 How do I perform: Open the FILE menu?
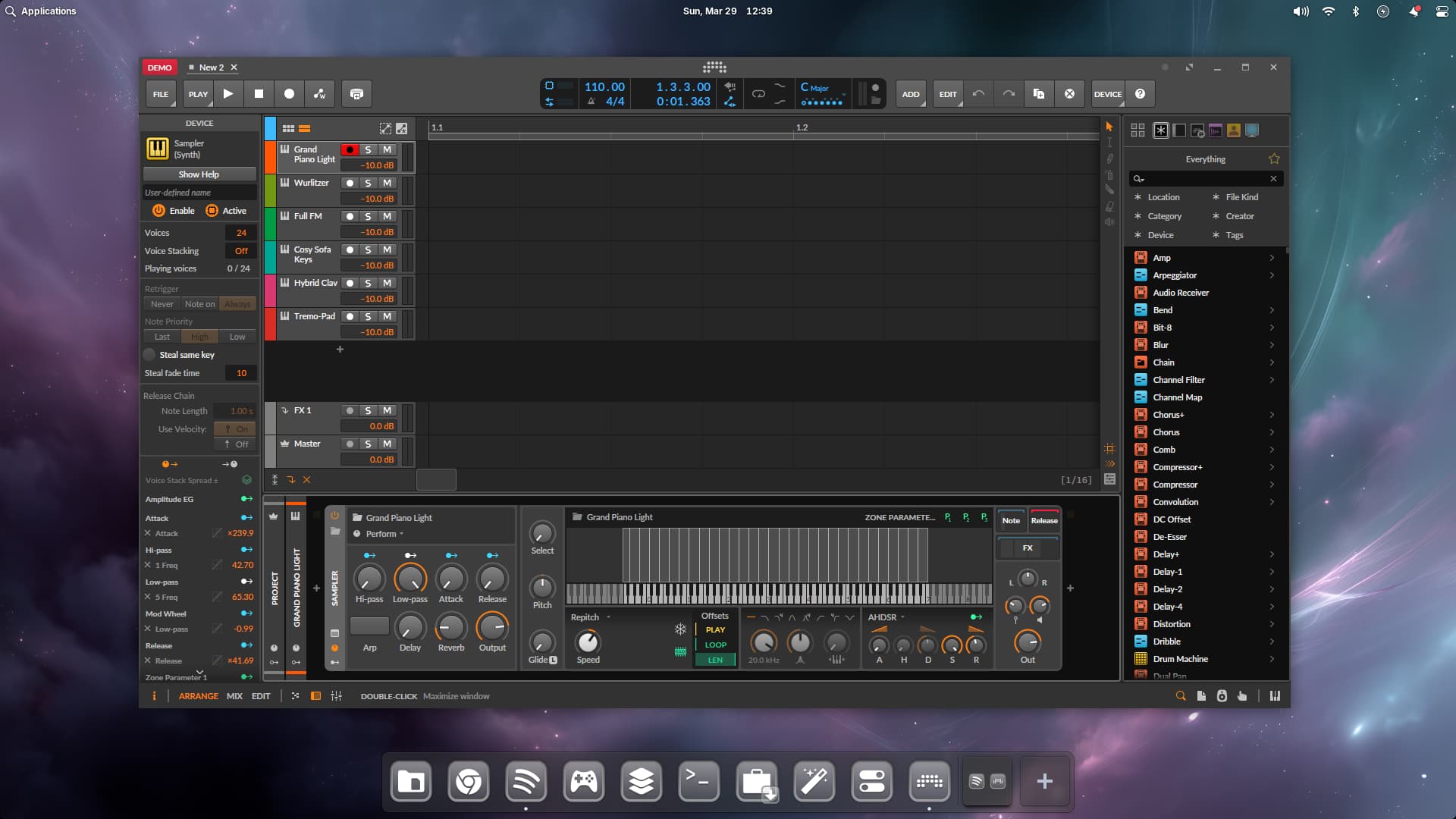[x=161, y=94]
